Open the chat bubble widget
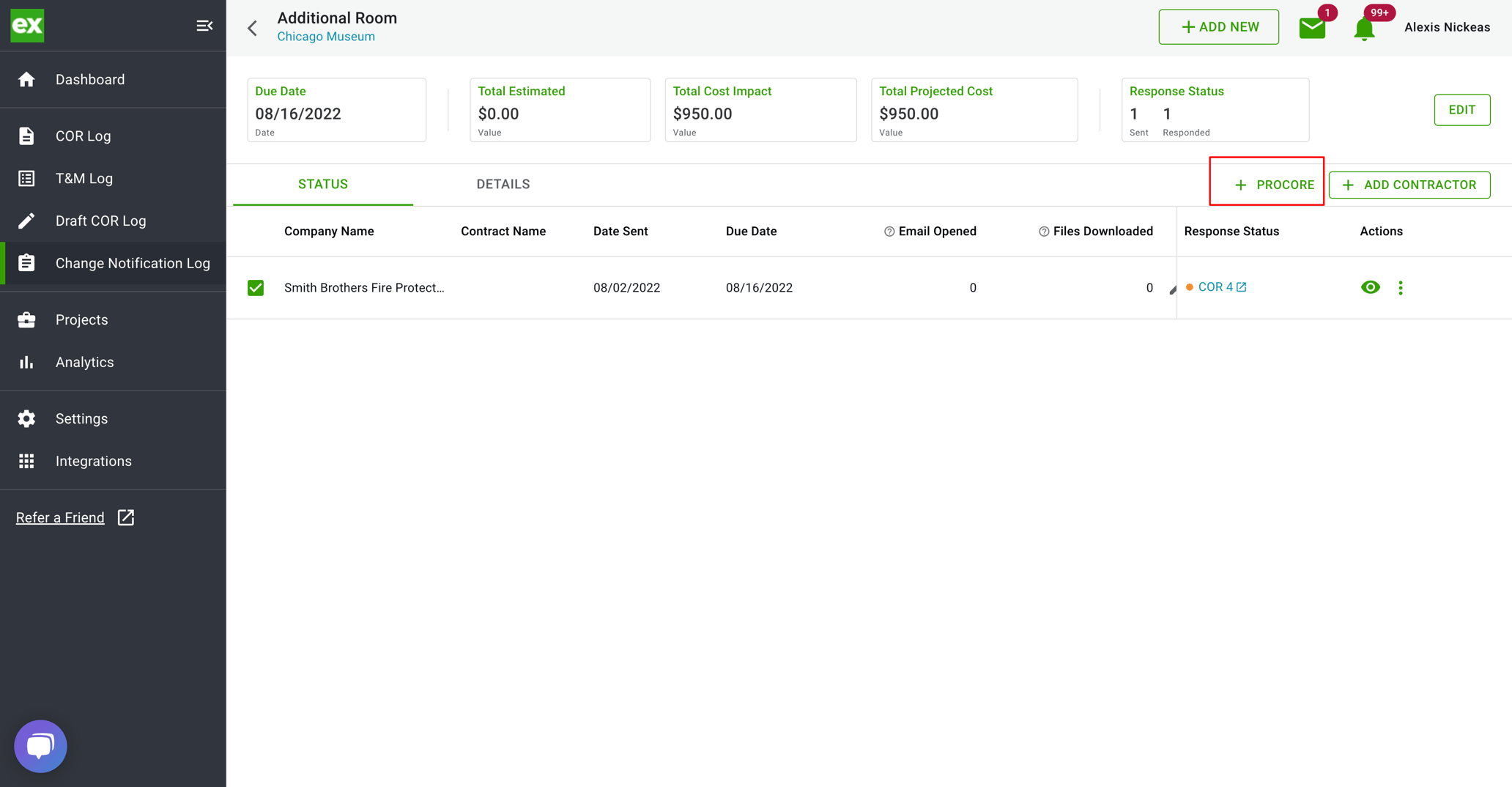 click(40, 745)
